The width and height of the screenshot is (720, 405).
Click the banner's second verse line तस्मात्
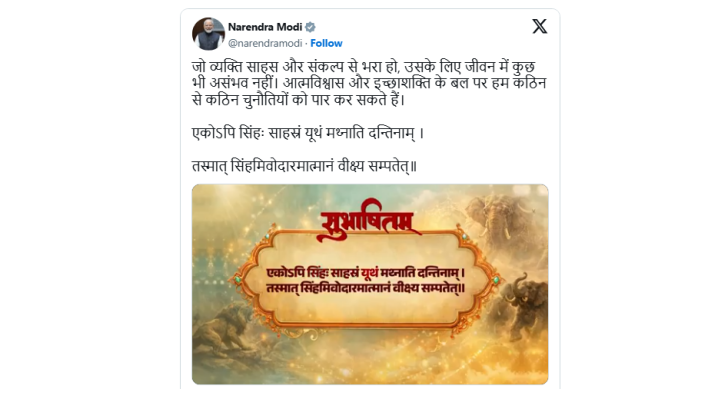pos(366,288)
